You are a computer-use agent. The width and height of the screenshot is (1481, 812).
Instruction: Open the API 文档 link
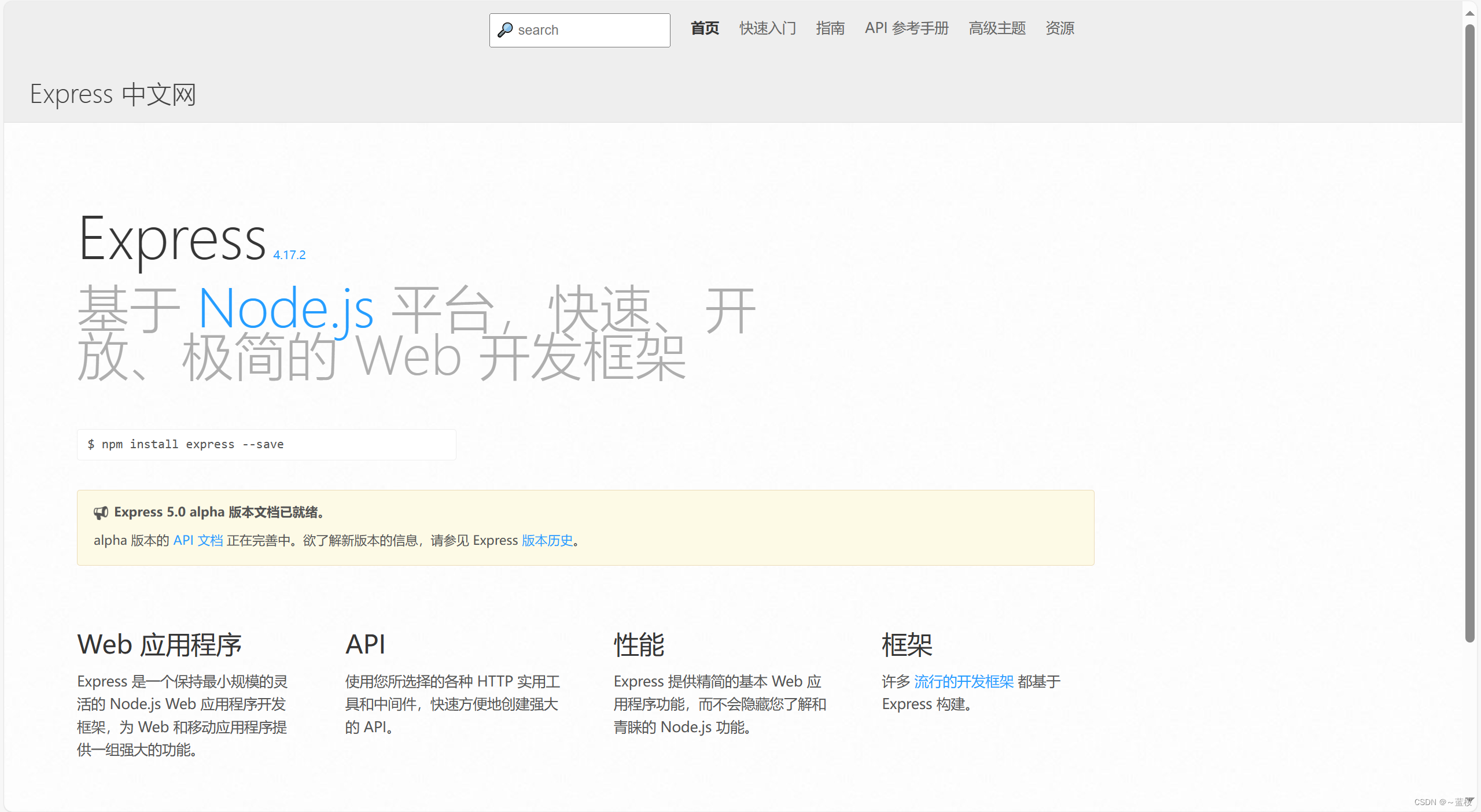(198, 540)
